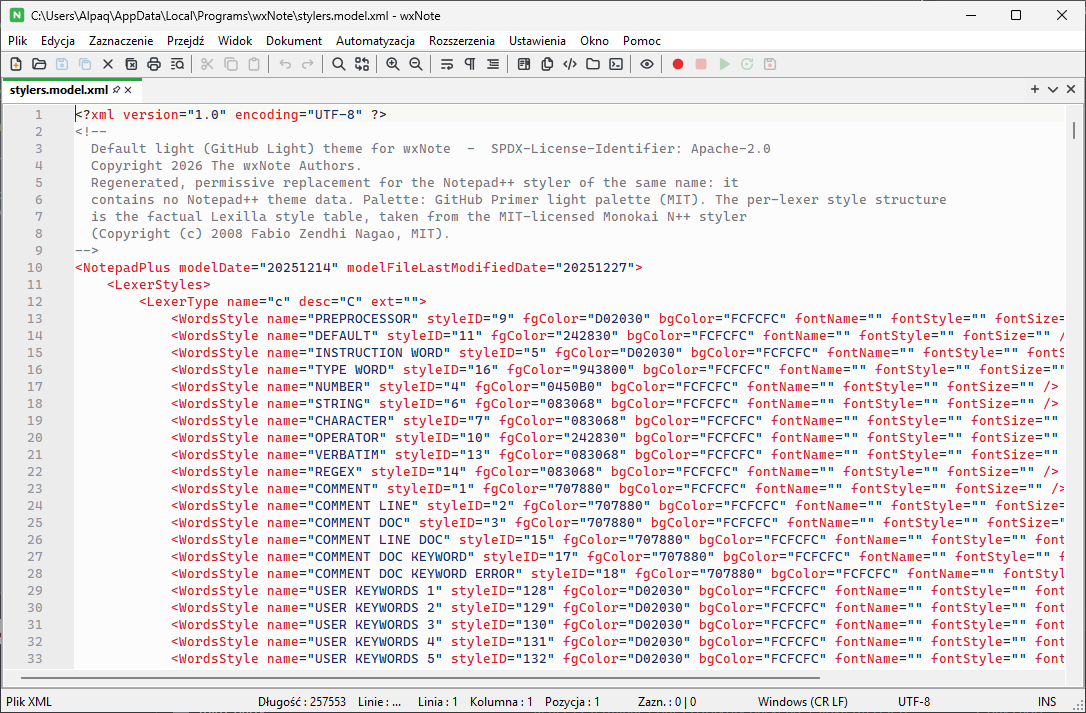Open the Okno menu
Image resolution: width=1086 pixels, height=713 pixels.
[x=594, y=41]
